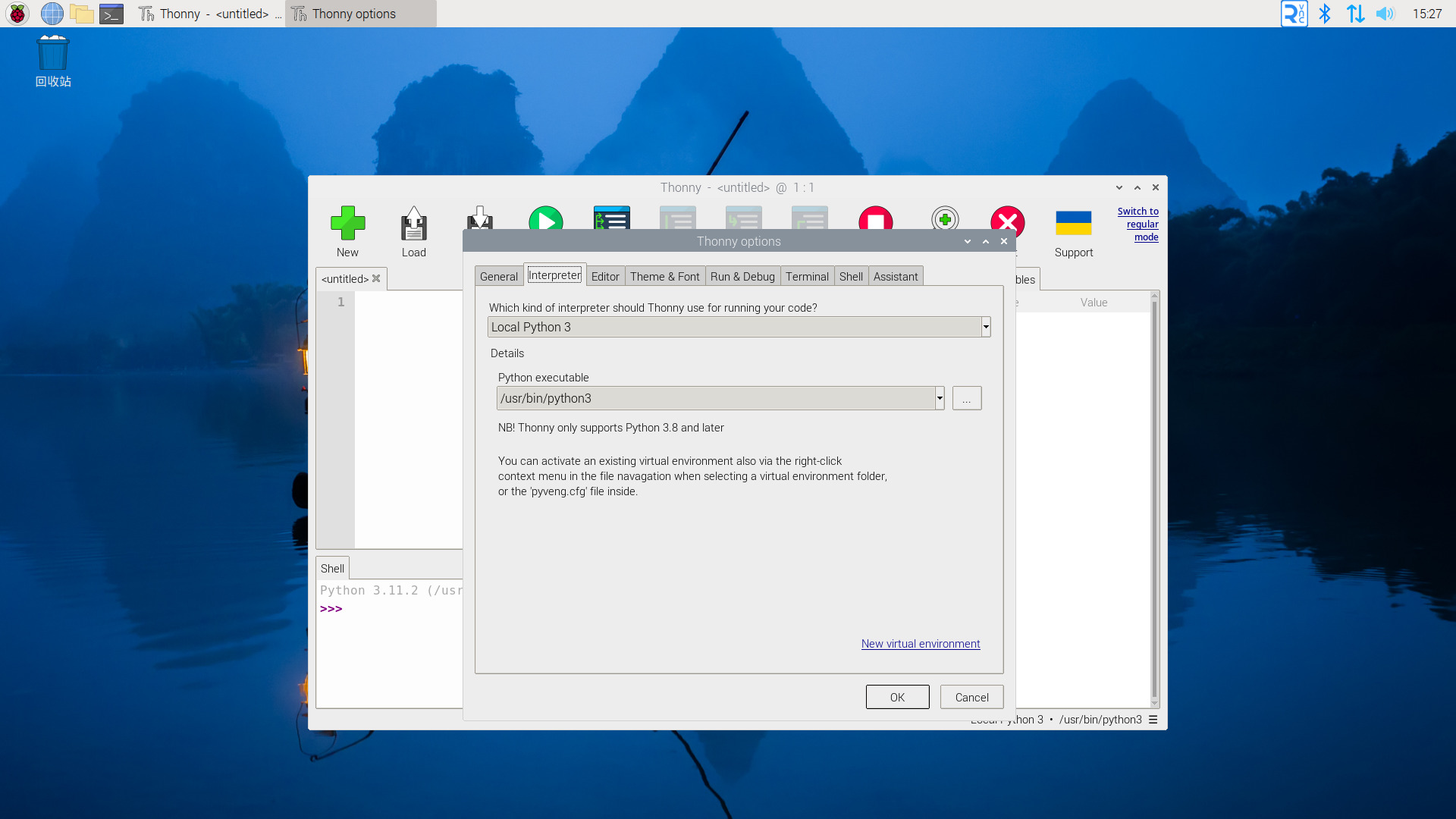Click the RealVNC tray icon
Screen dimensions: 1456x819
pyautogui.click(x=1294, y=14)
